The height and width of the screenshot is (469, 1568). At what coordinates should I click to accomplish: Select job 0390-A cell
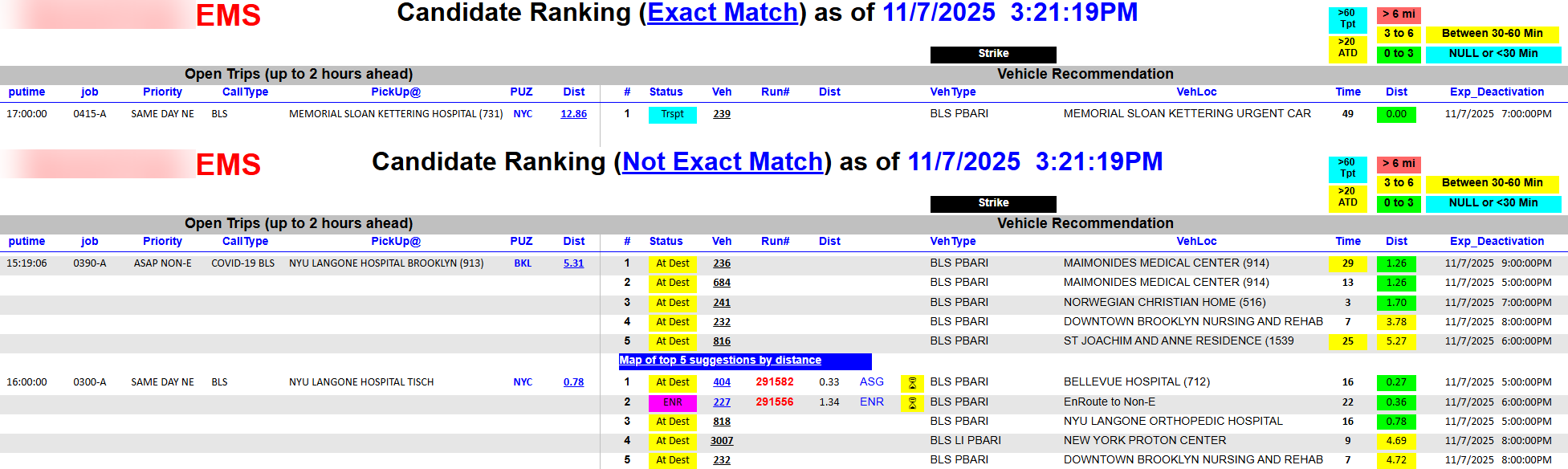coord(90,263)
